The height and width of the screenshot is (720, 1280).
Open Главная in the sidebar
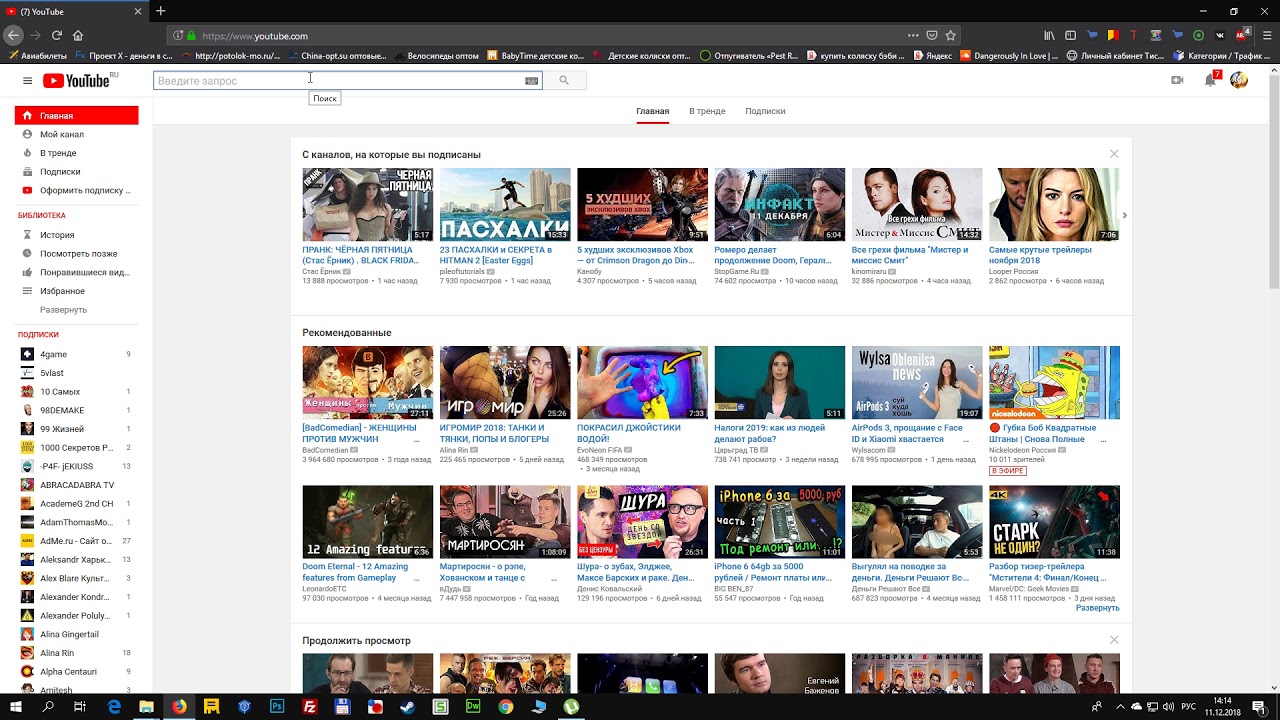(77, 116)
